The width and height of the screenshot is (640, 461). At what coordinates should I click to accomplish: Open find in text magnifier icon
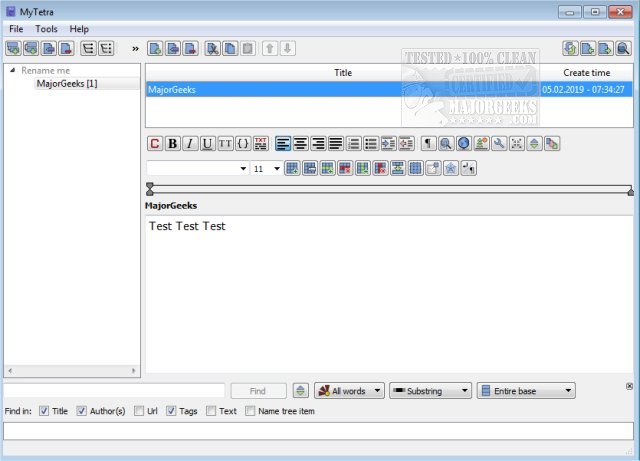446,143
